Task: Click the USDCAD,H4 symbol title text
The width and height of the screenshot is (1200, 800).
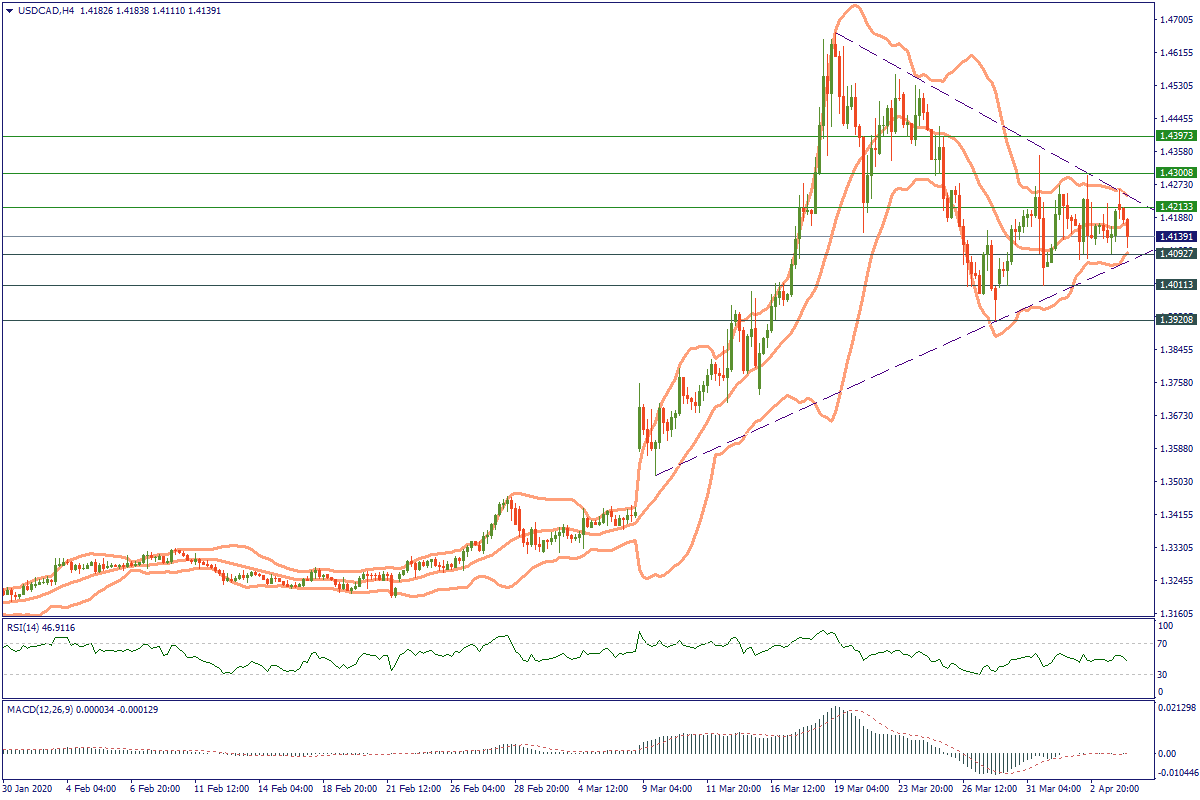Action: pos(47,11)
